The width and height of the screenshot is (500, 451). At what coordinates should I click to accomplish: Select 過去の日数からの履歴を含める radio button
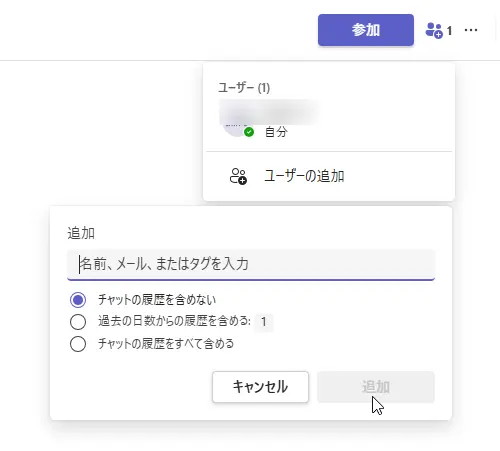coord(78,322)
